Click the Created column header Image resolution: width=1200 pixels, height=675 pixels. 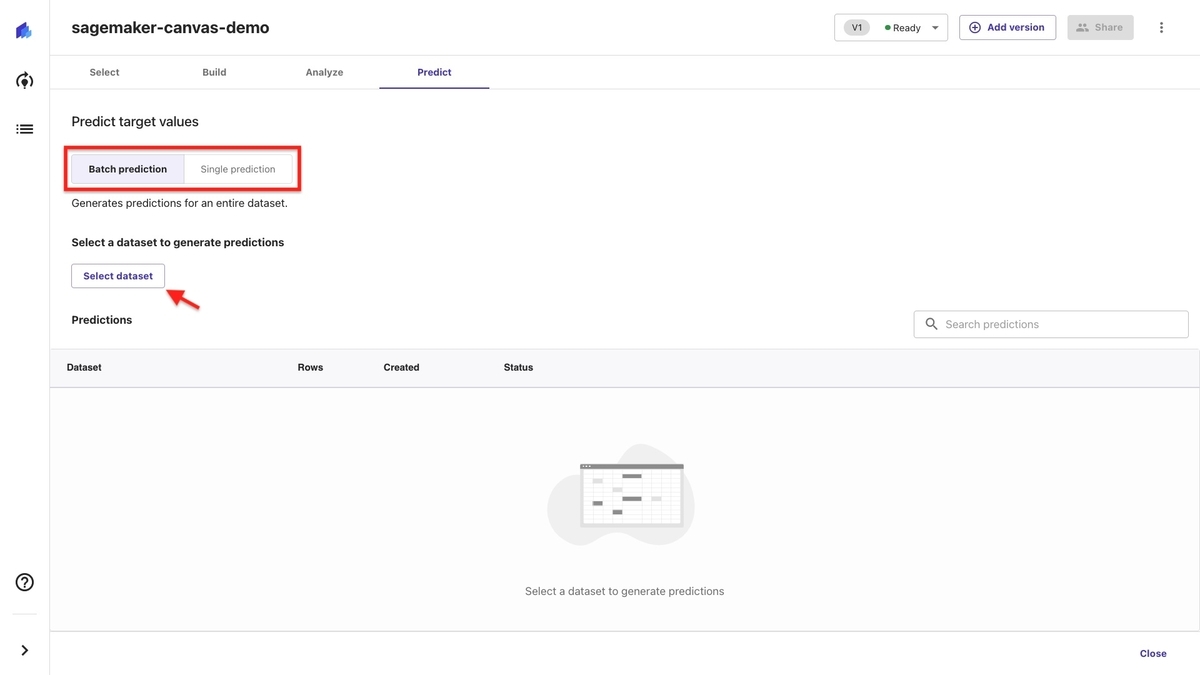[x=401, y=367]
